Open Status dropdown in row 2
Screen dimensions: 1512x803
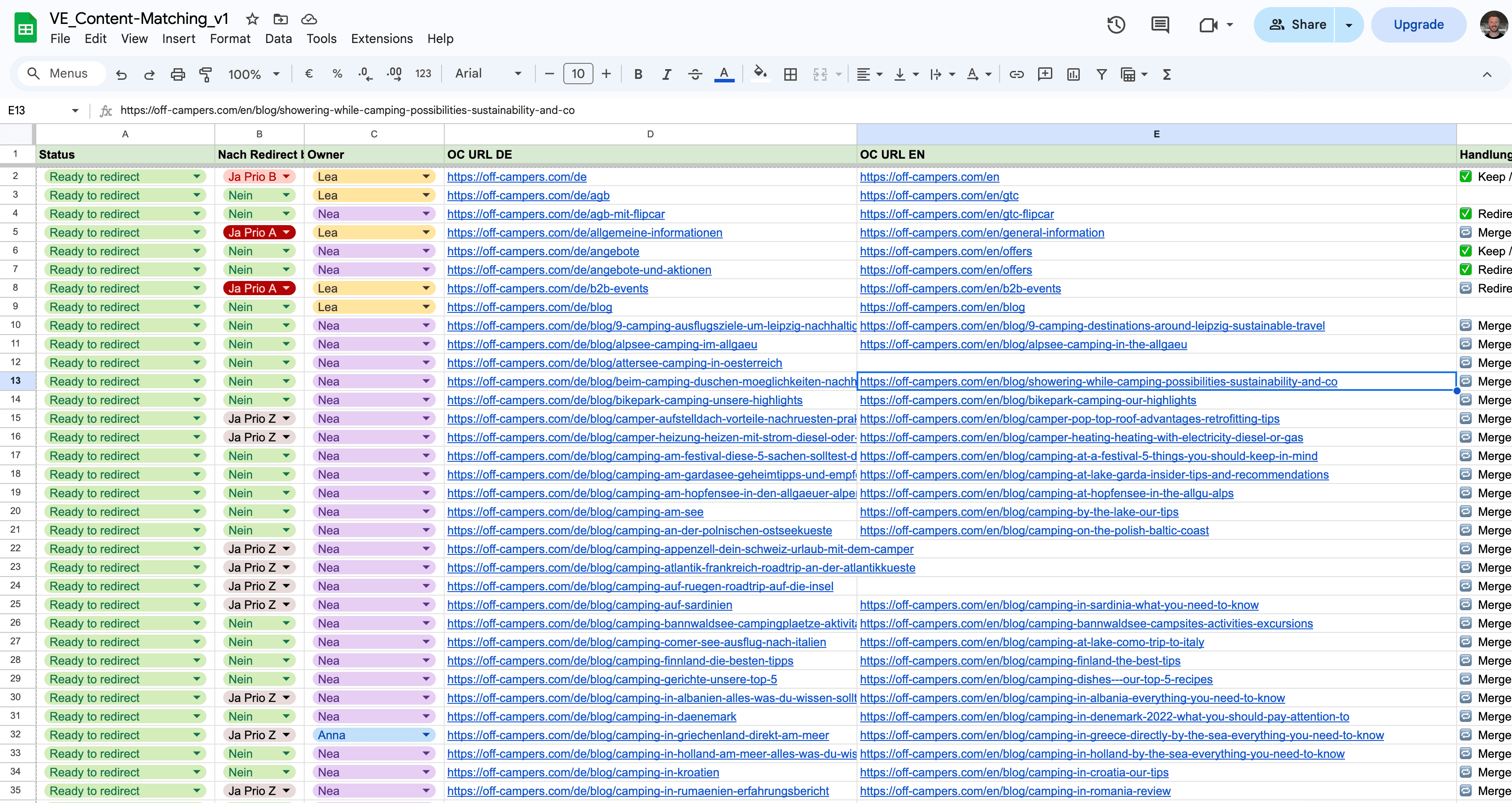tap(197, 176)
